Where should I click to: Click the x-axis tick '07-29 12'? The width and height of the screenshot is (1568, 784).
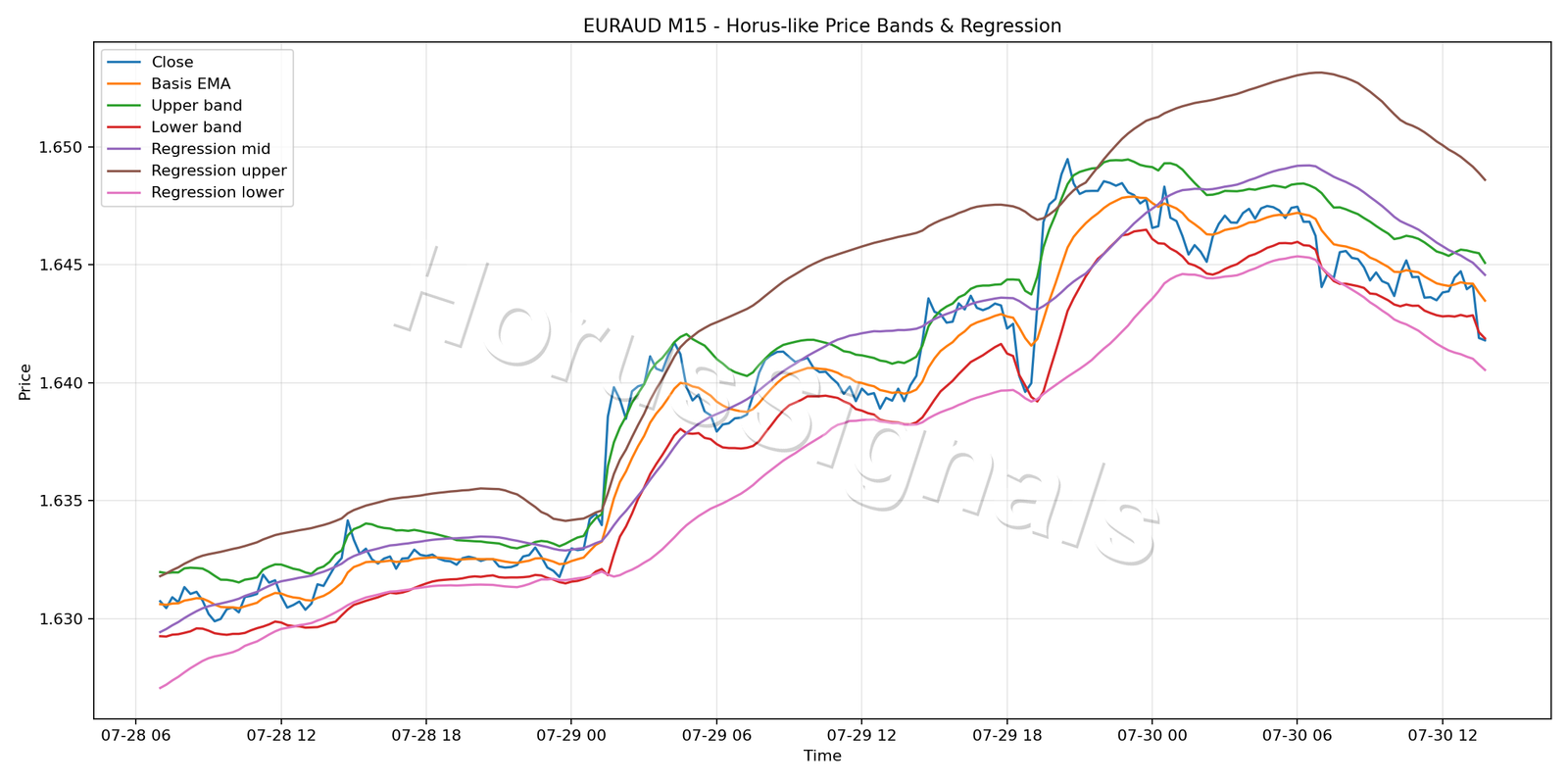[x=861, y=735]
